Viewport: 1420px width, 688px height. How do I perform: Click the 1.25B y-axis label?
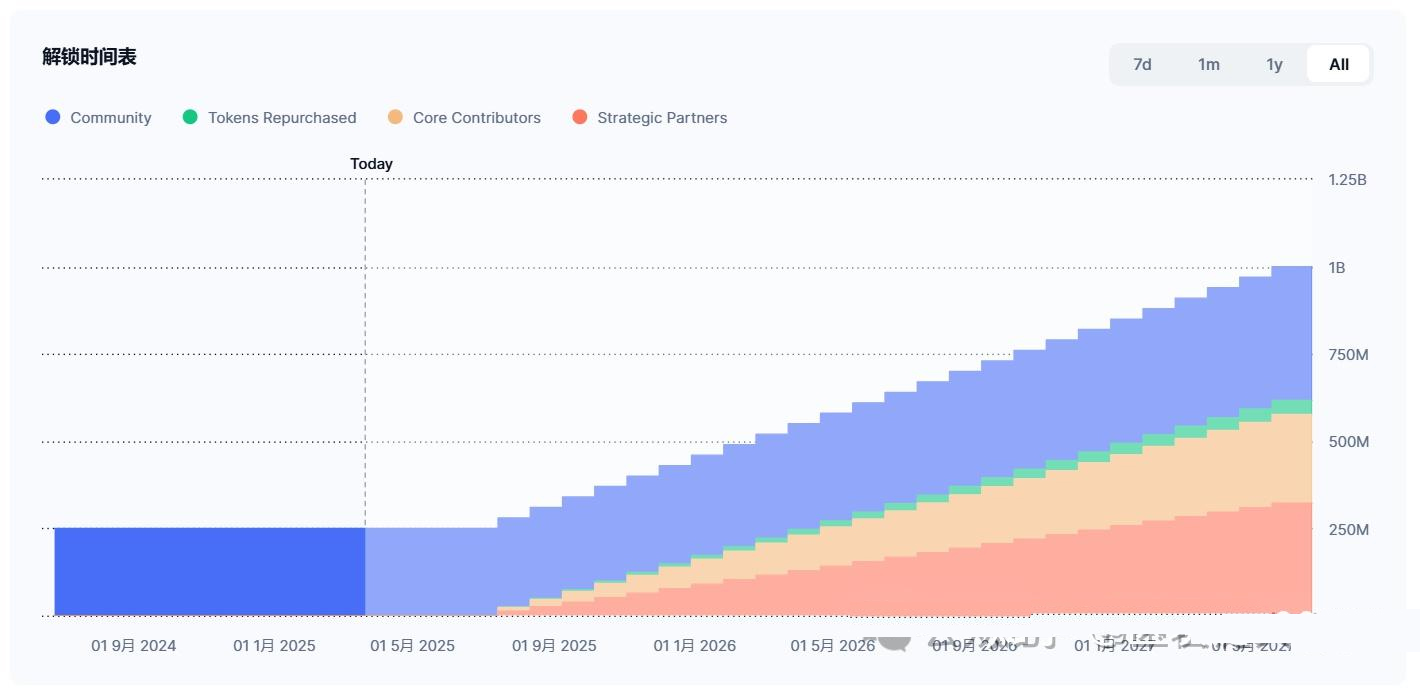[1347, 180]
